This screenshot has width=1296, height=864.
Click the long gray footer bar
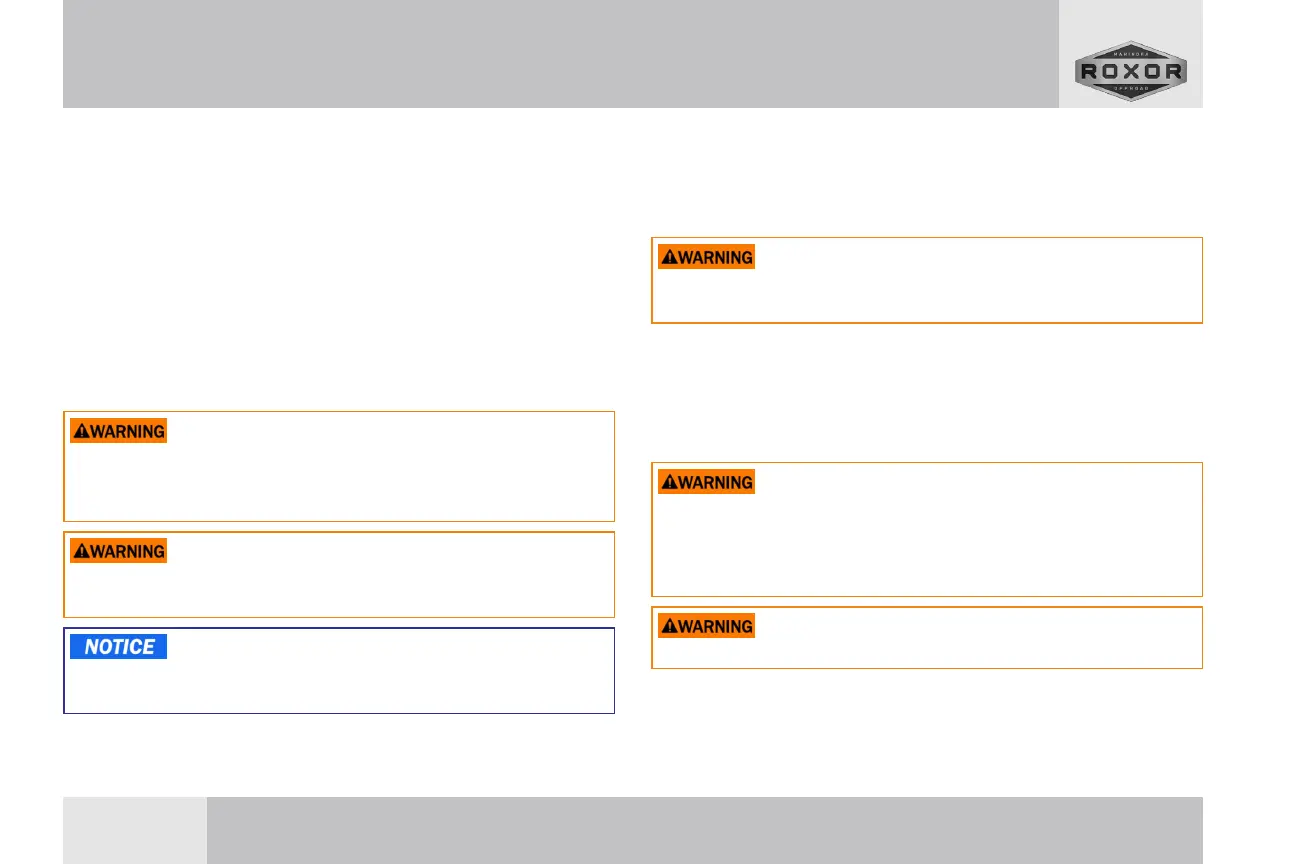[x=705, y=830]
